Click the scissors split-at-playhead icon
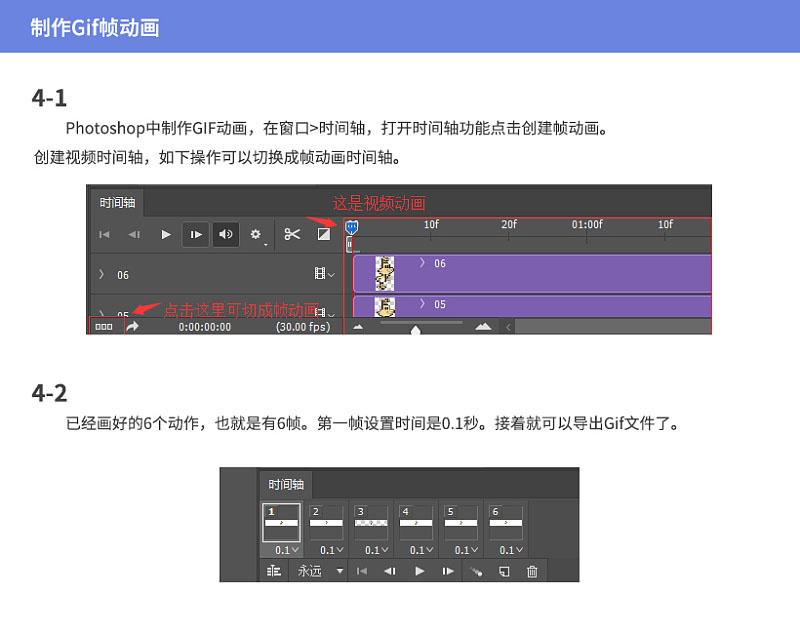Viewport: 800px width, 622px height. (292, 234)
